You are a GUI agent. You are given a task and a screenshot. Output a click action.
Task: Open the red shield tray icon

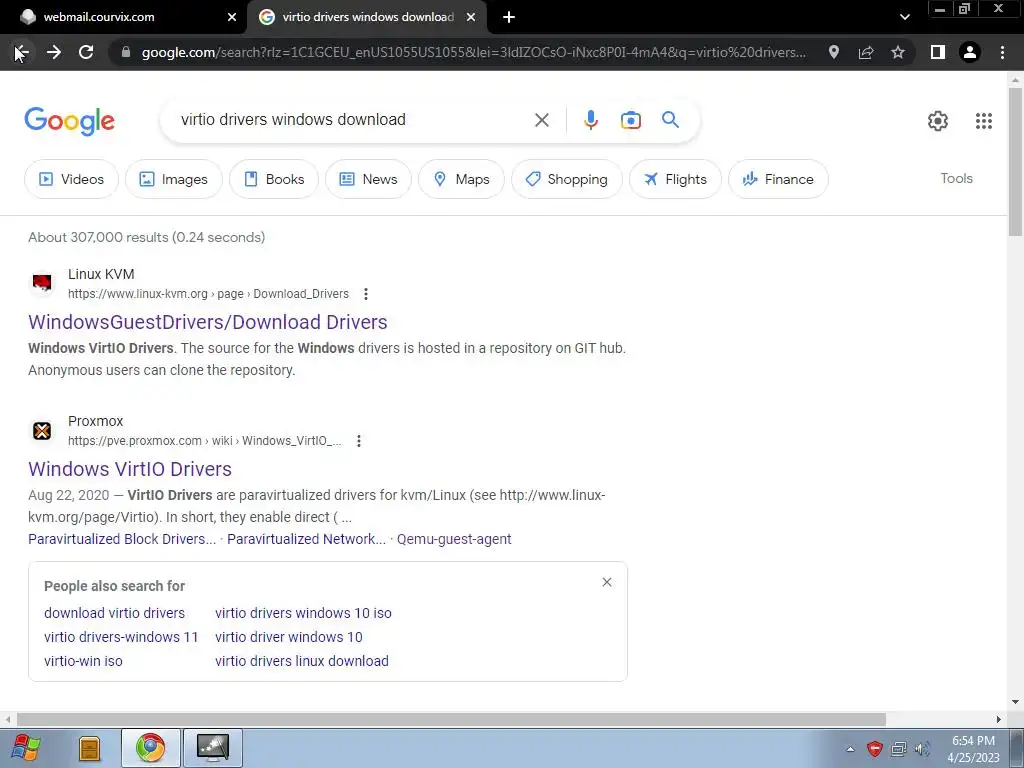coord(874,749)
